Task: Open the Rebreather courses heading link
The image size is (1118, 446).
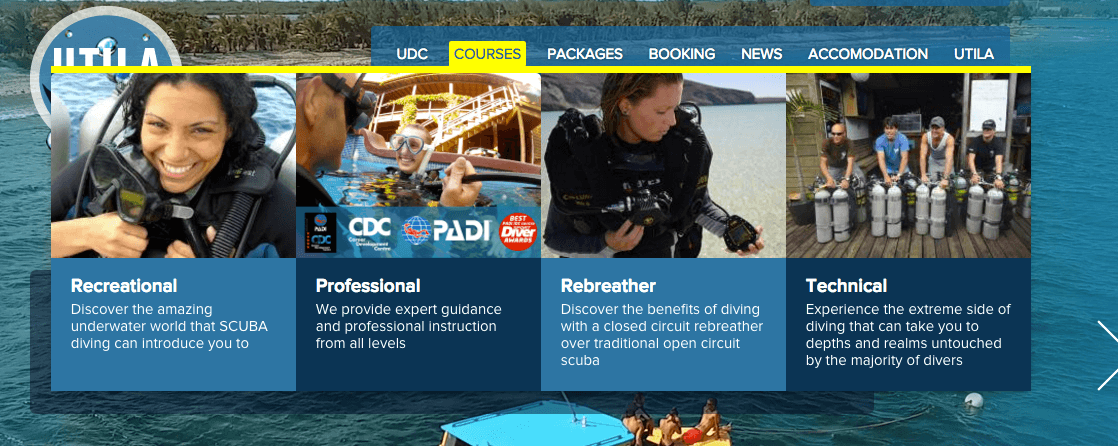Action: point(608,286)
